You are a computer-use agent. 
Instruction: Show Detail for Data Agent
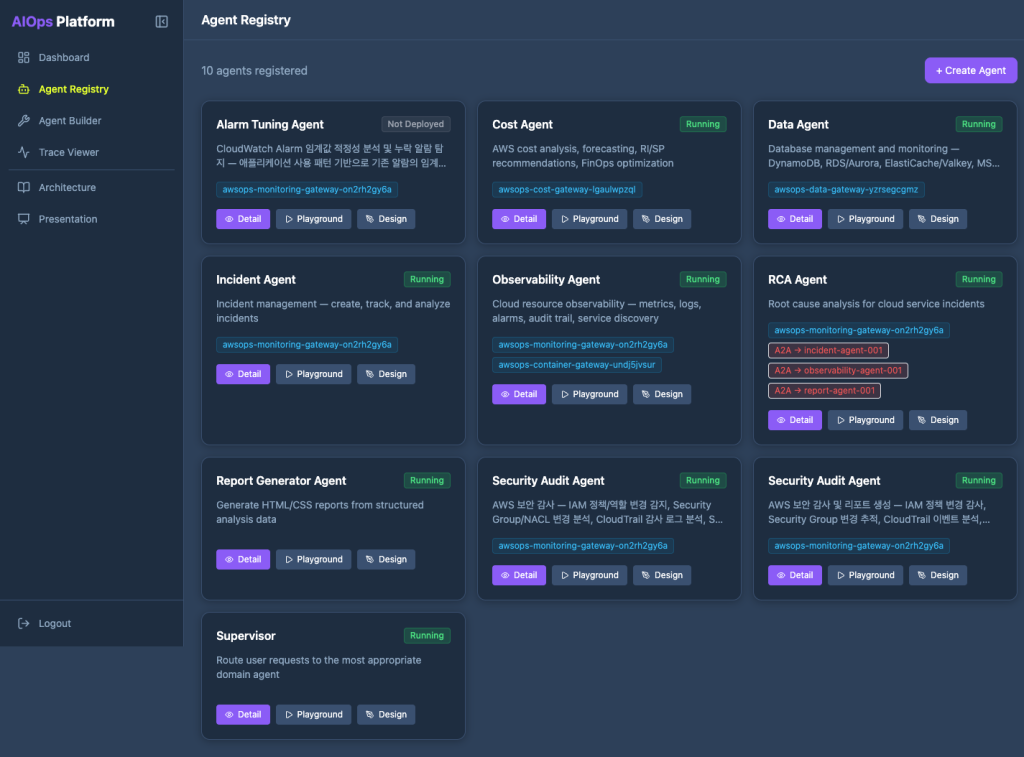(x=795, y=219)
